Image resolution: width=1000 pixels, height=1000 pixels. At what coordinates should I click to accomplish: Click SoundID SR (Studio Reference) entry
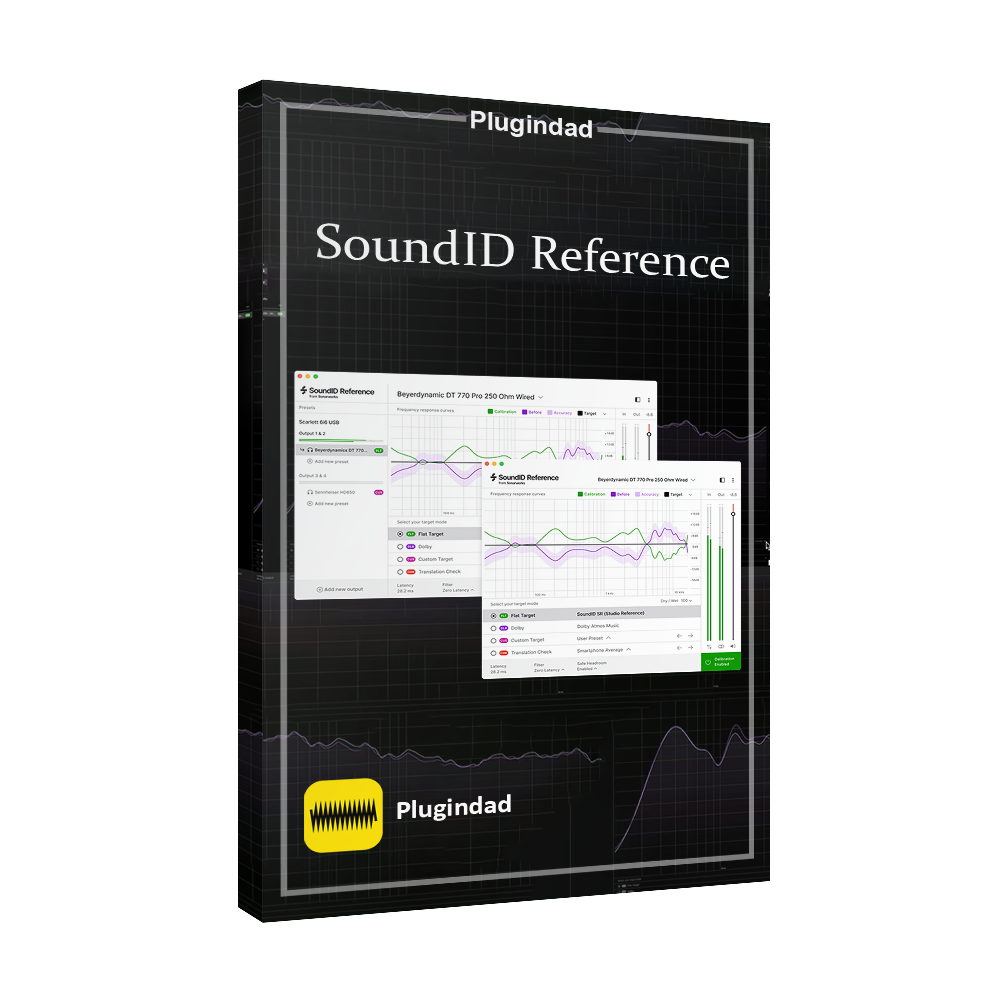coord(610,614)
